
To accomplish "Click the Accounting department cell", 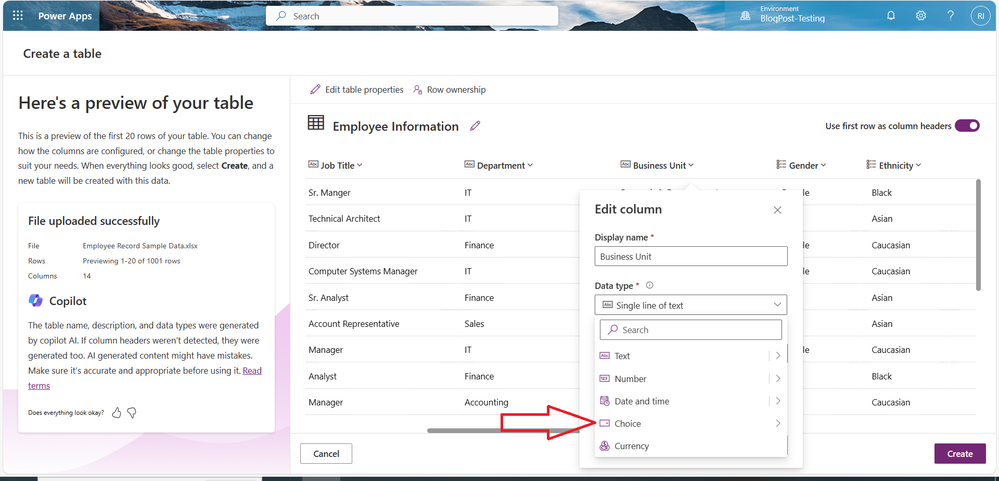I will click(486, 403).
